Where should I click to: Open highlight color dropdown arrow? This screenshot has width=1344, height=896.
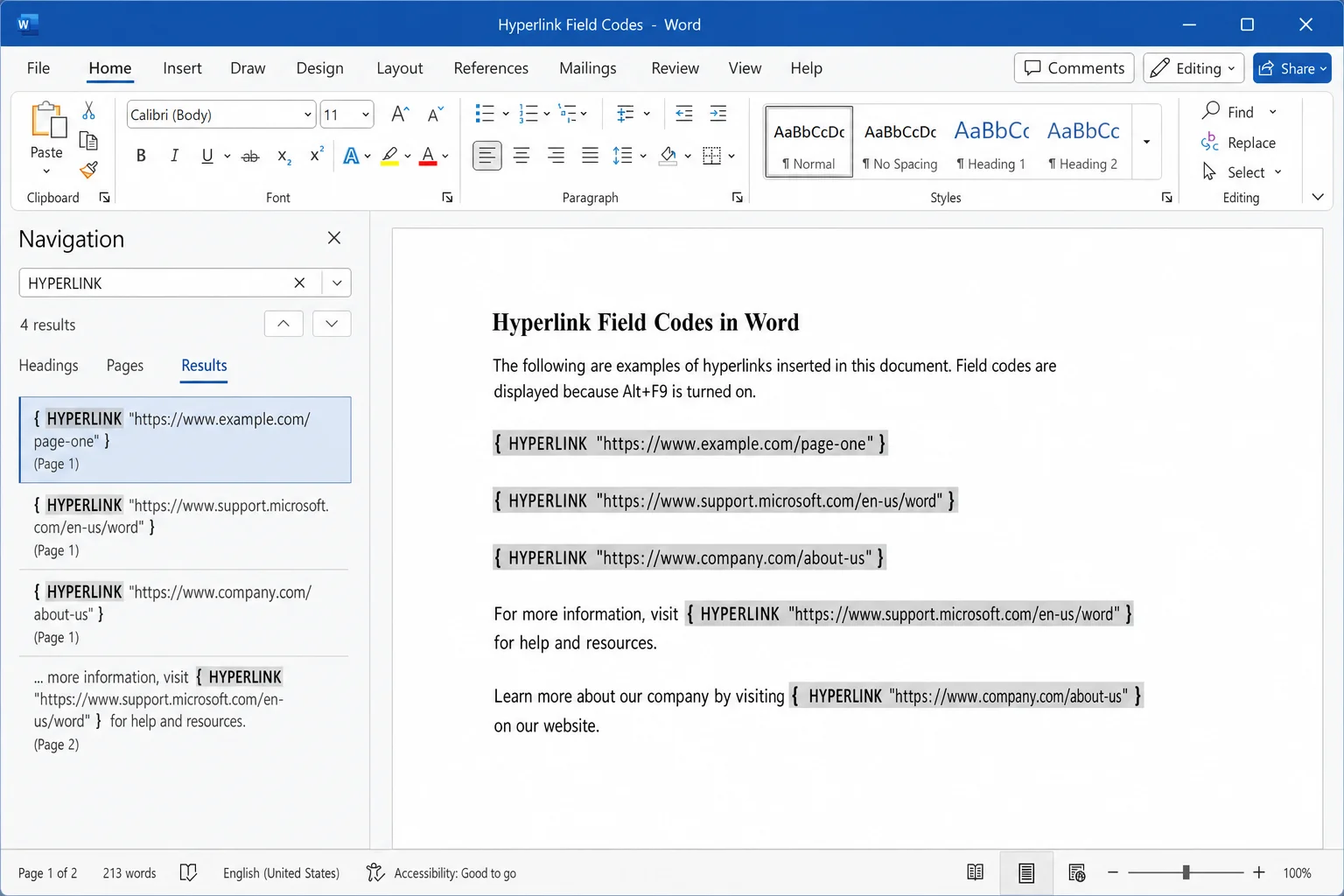pos(408,156)
